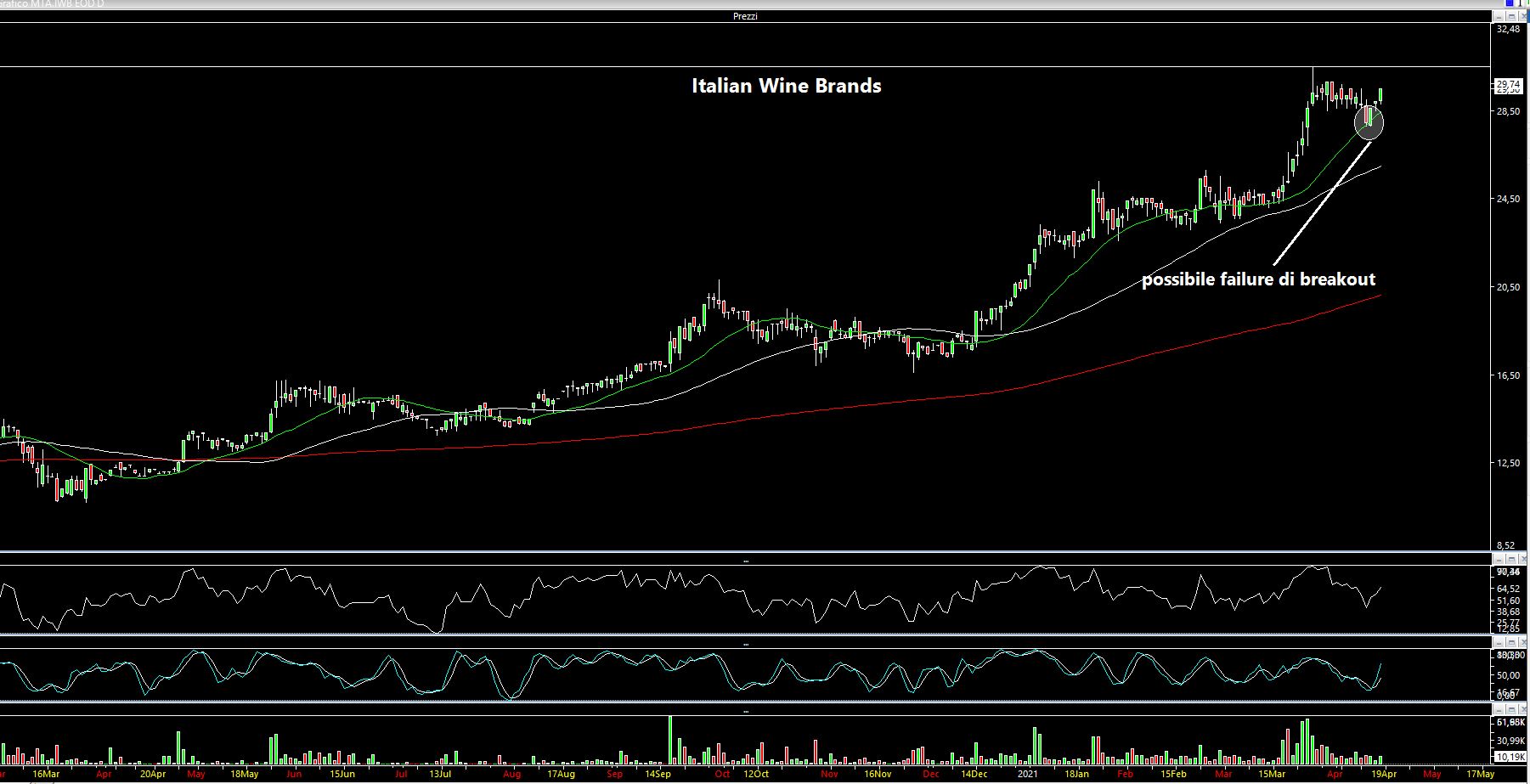The height and width of the screenshot is (784, 1530).
Task: Minimize the volume histogram panel
Action: (1499, 709)
